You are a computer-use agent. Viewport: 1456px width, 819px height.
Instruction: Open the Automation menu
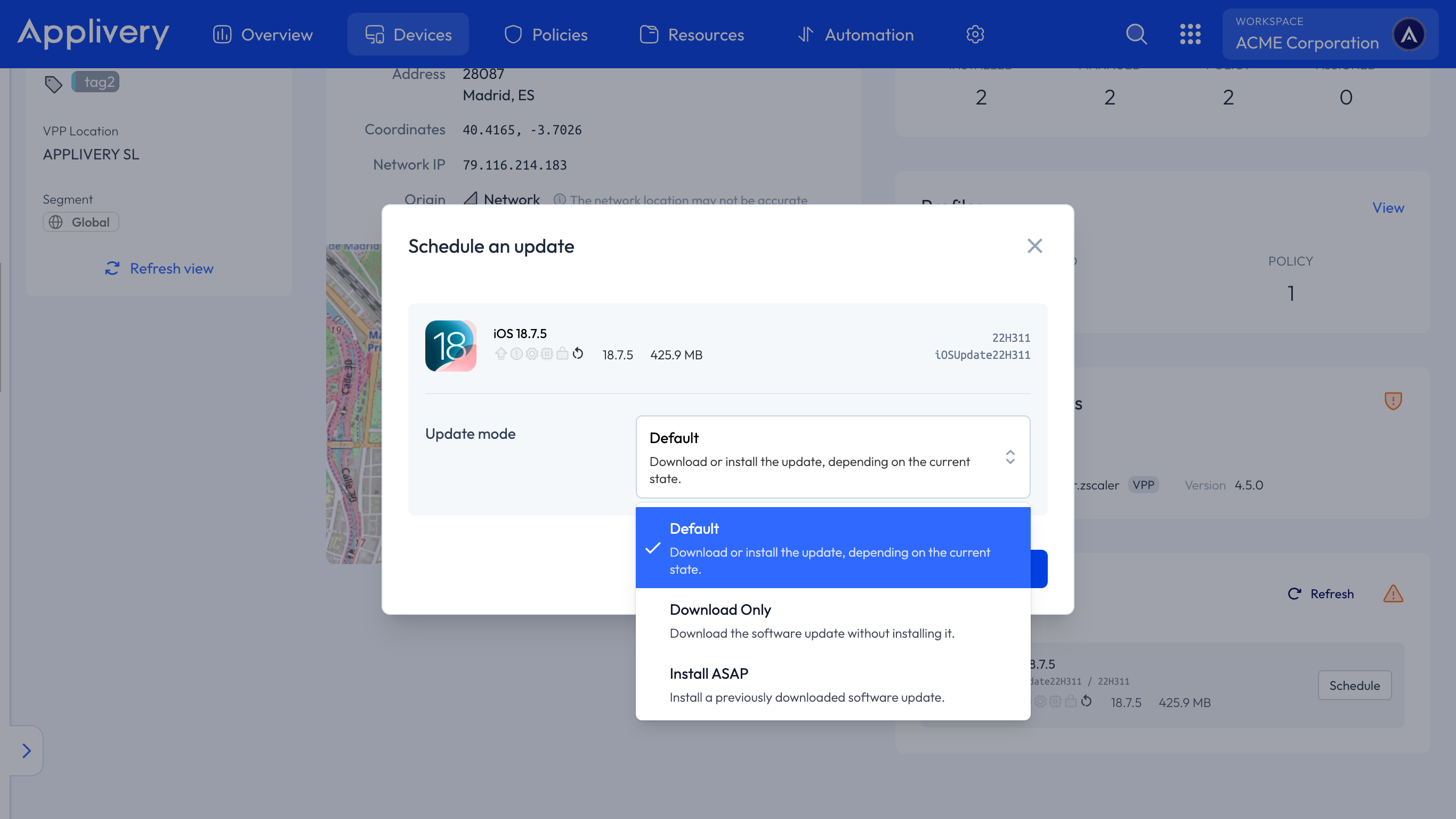[855, 34]
